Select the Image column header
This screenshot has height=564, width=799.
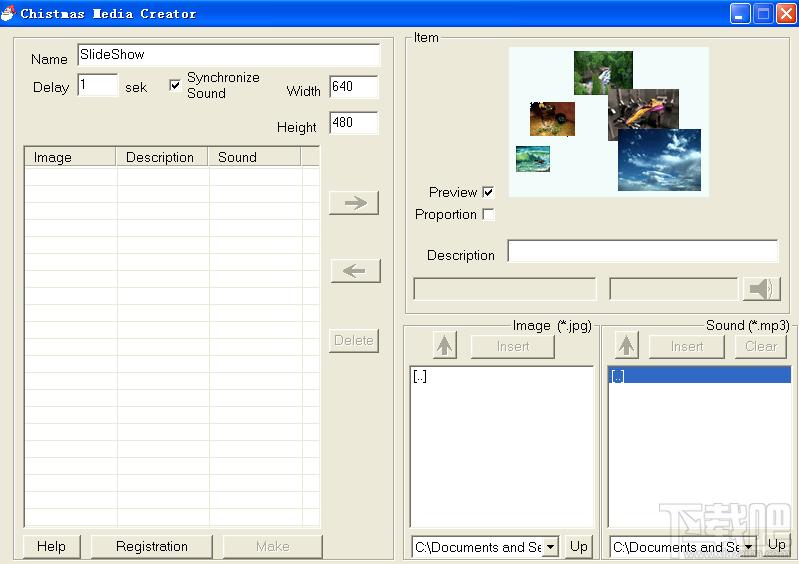pyautogui.click(x=70, y=157)
